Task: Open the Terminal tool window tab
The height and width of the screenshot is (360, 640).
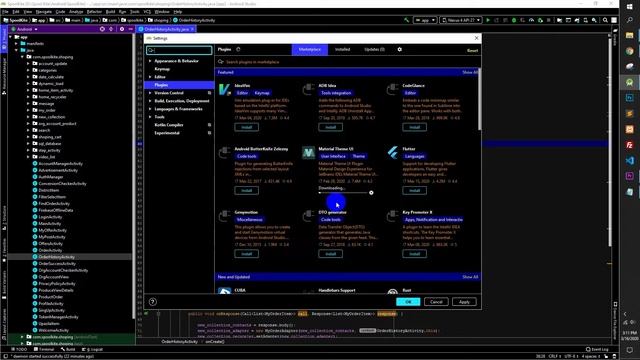Action: (x=44, y=349)
